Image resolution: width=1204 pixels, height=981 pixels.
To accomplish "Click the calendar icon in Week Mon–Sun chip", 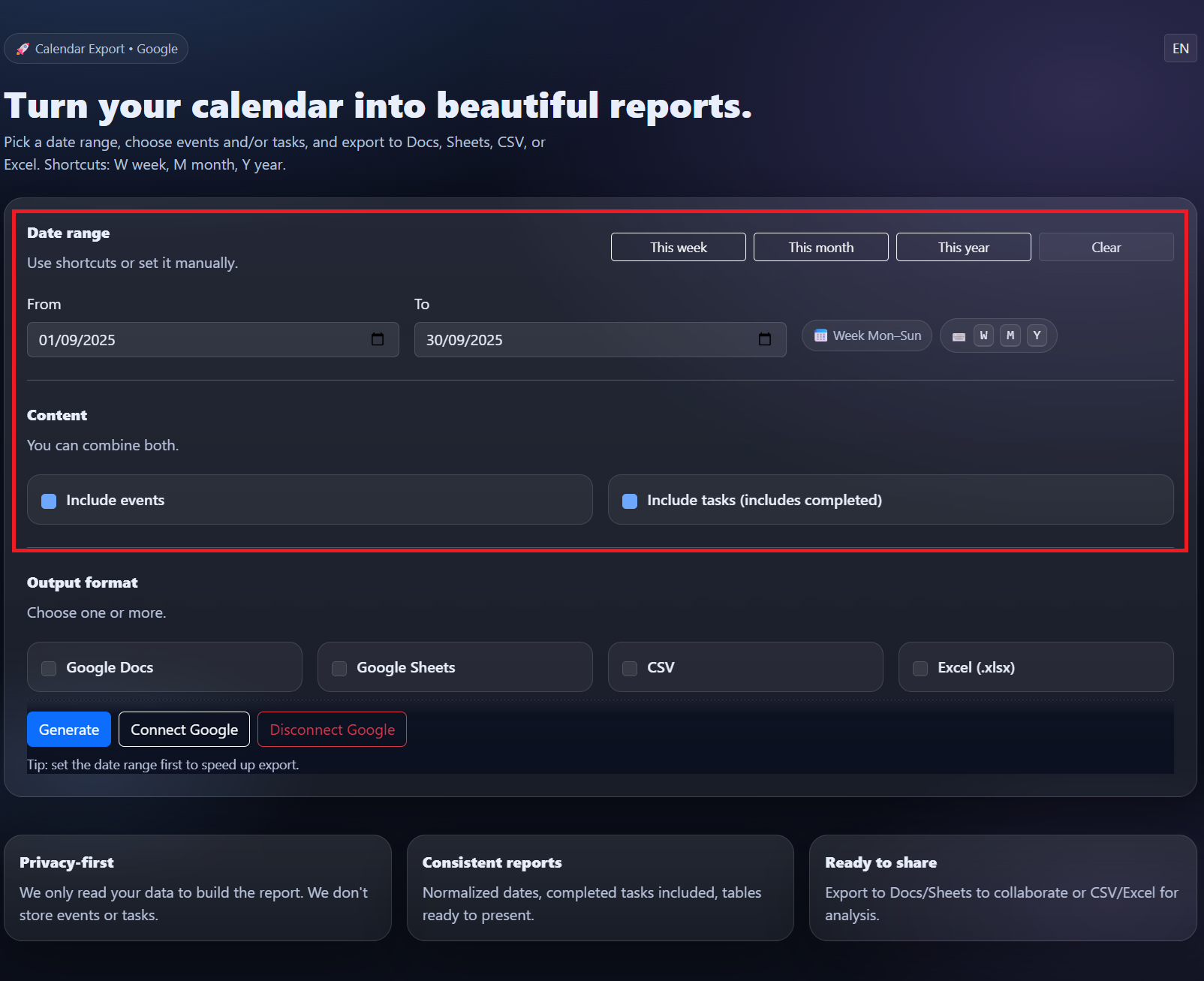I will tap(820, 336).
